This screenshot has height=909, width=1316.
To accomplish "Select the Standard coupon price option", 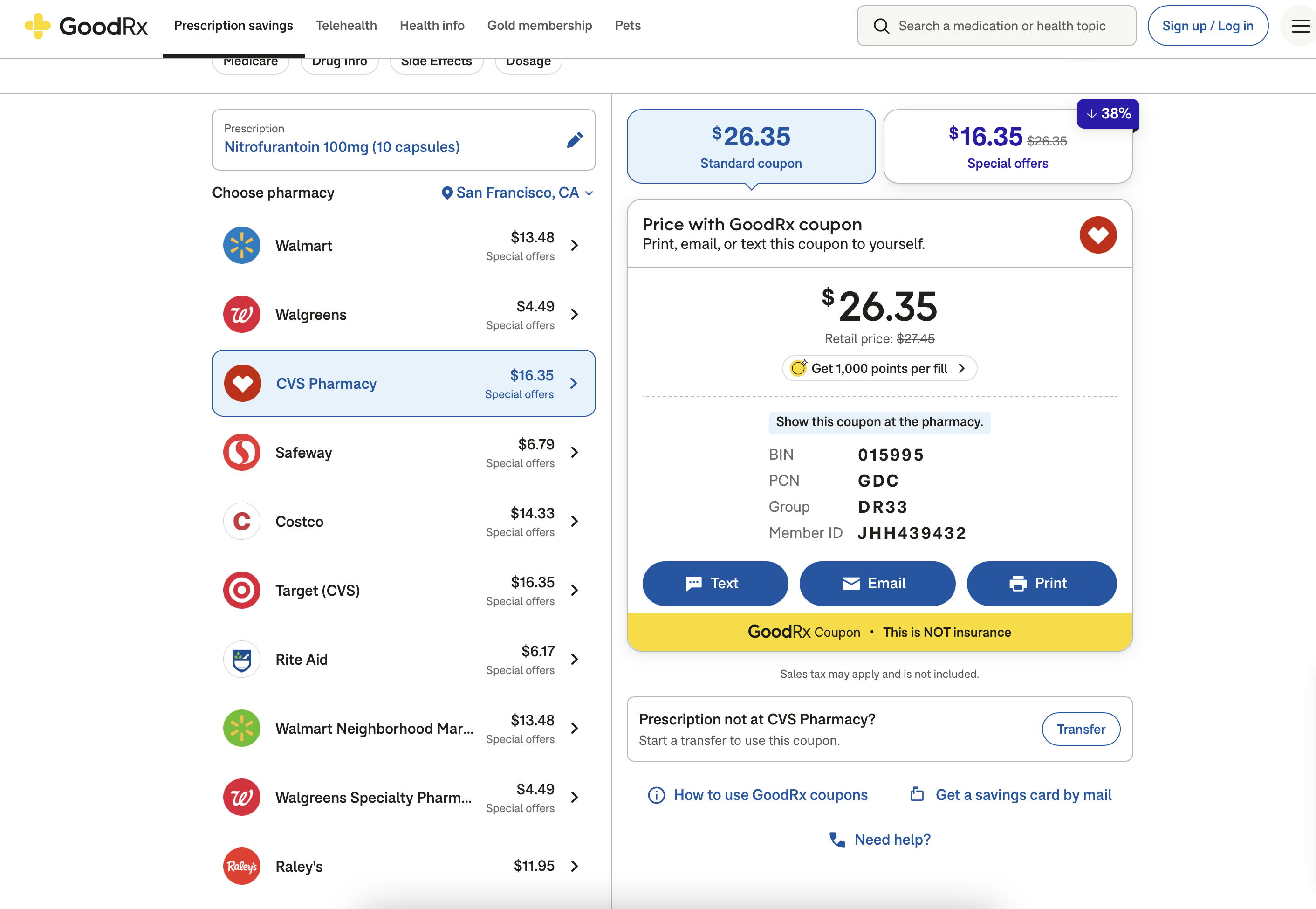I will coord(751,147).
